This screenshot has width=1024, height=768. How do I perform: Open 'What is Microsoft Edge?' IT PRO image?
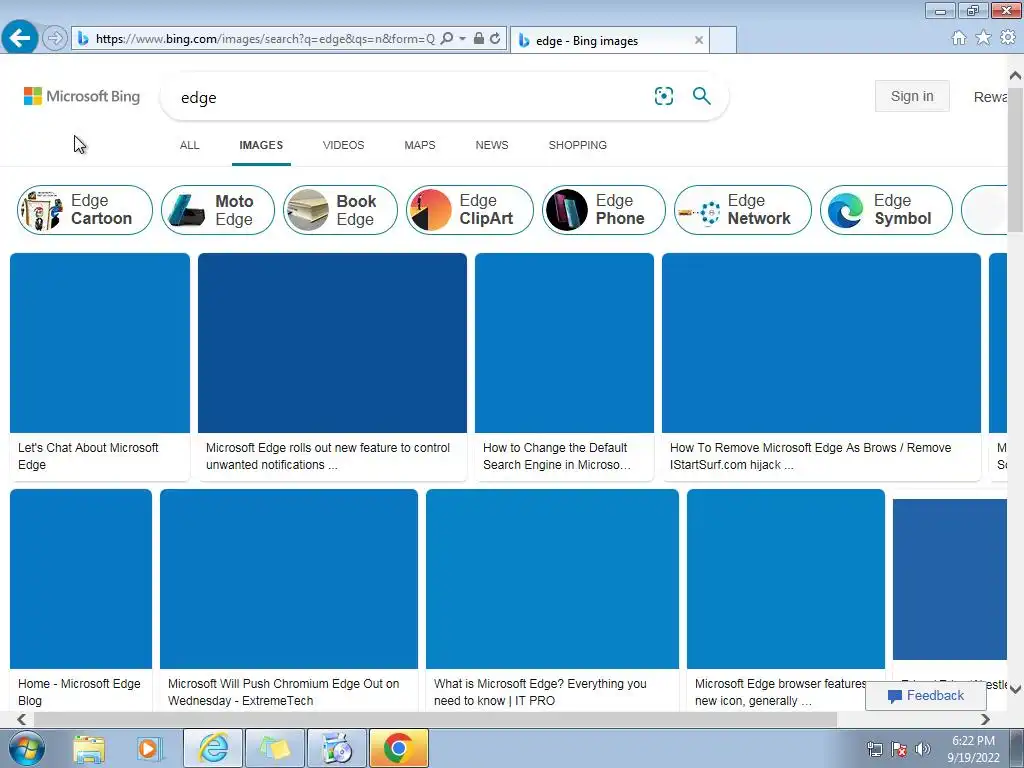pyautogui.click(x=552, y=579)
